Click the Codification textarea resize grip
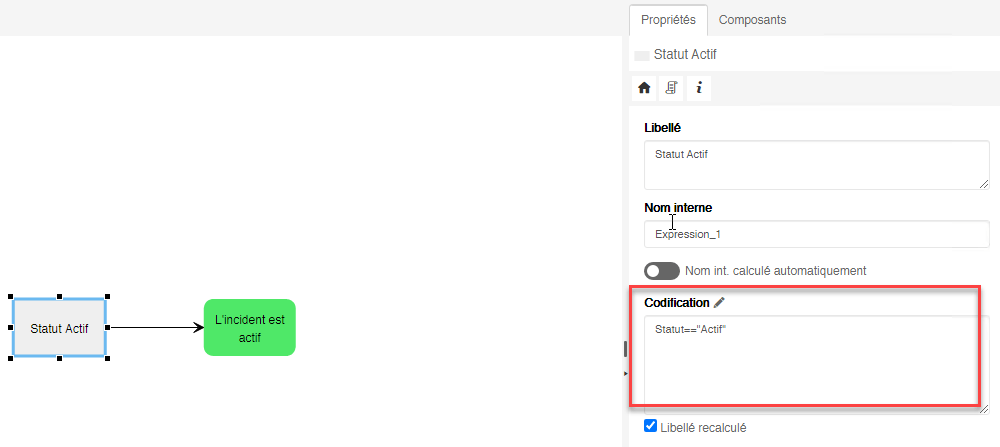Screen dimensions: 1000x447 point(984,407)
